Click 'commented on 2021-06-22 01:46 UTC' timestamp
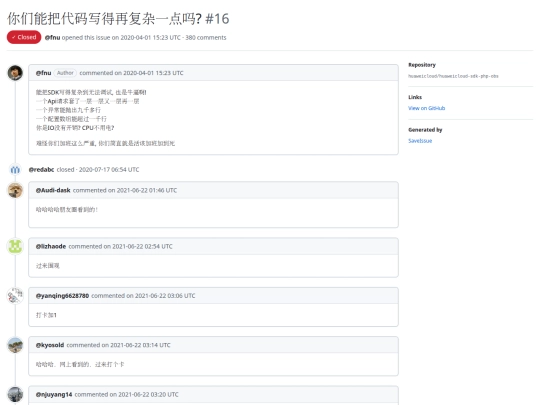 click(x=125, y=190)
